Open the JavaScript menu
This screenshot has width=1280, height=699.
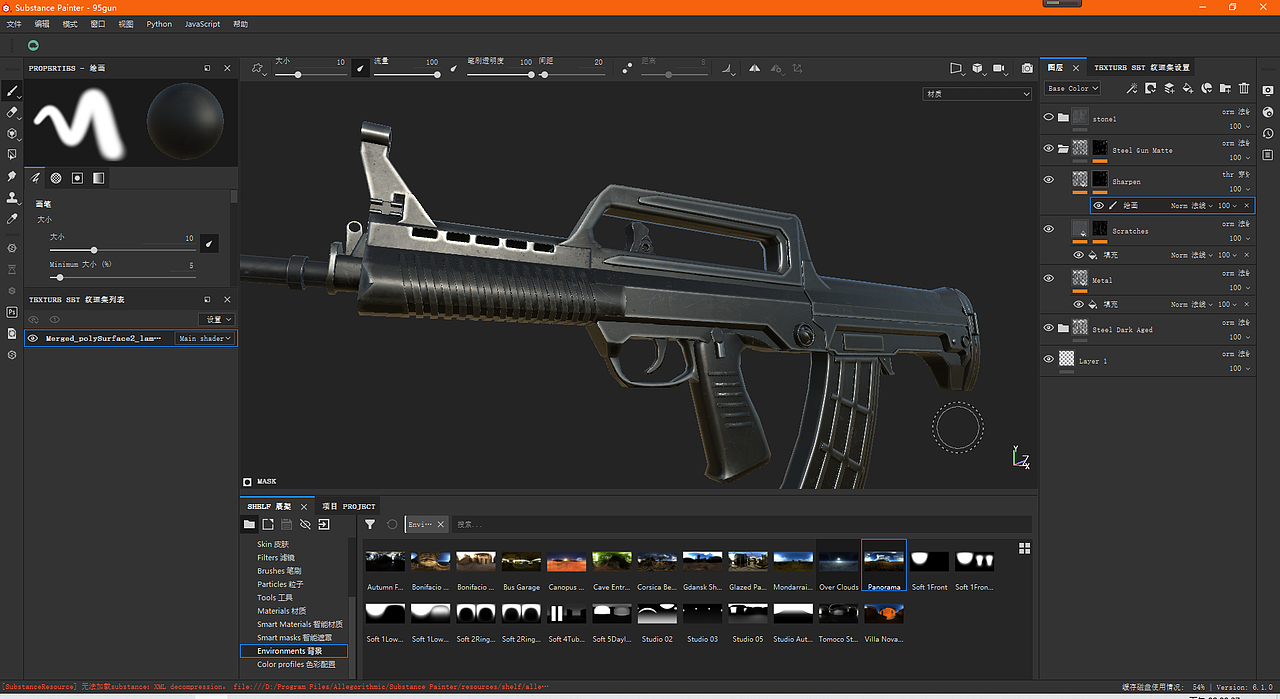tap(202, 24)
